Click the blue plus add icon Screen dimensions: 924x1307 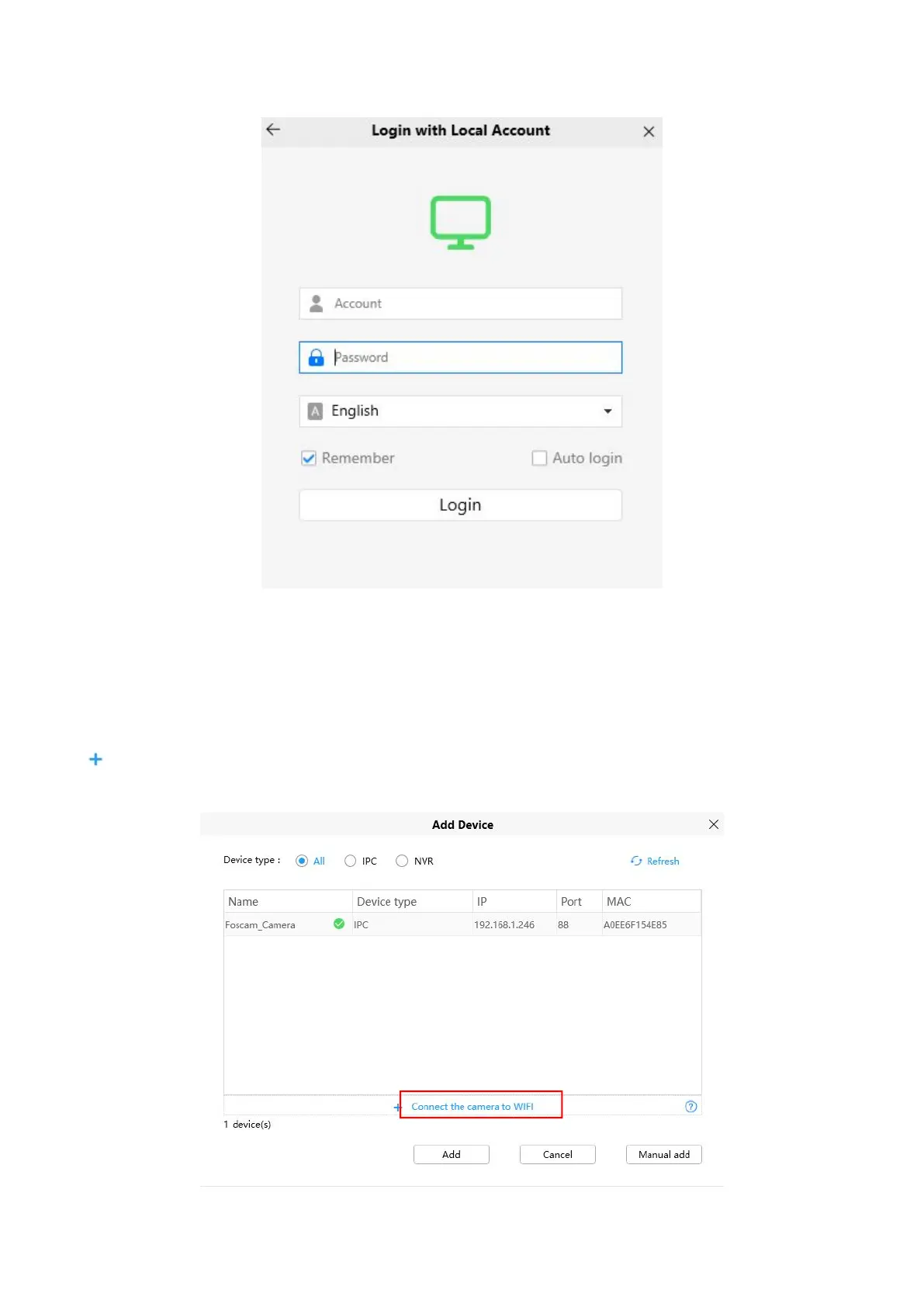click(95, 759)
